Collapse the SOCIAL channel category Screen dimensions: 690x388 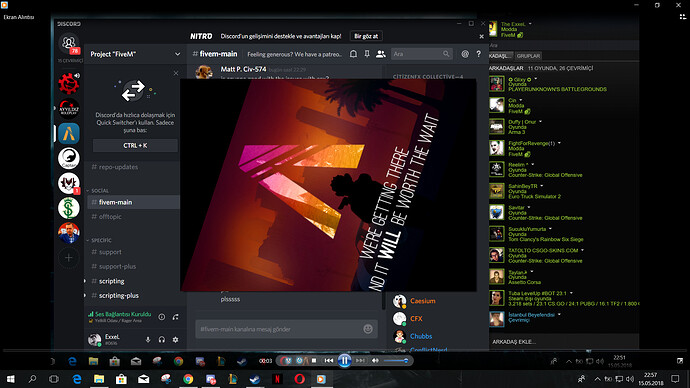pyautogui.click(x=98, y=191)
